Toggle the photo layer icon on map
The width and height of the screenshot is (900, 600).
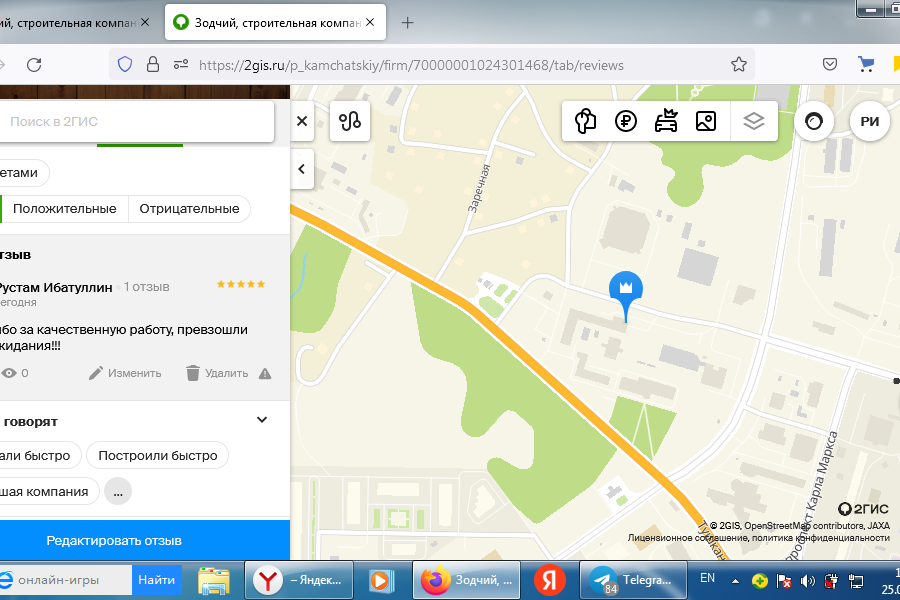click(x=705, y=121)
